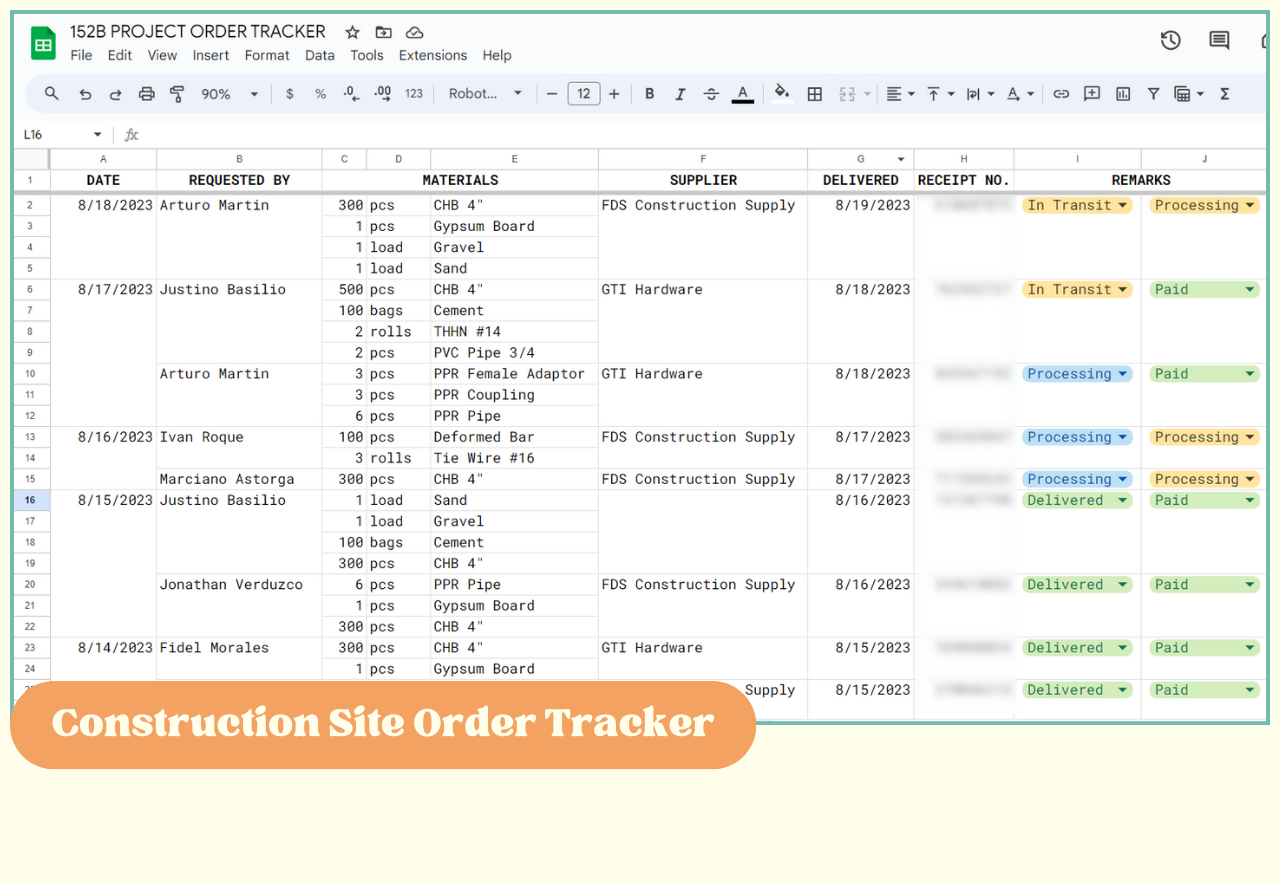
Task: Open the Roboto font dropdown
Action: click(x=485, y=94)
